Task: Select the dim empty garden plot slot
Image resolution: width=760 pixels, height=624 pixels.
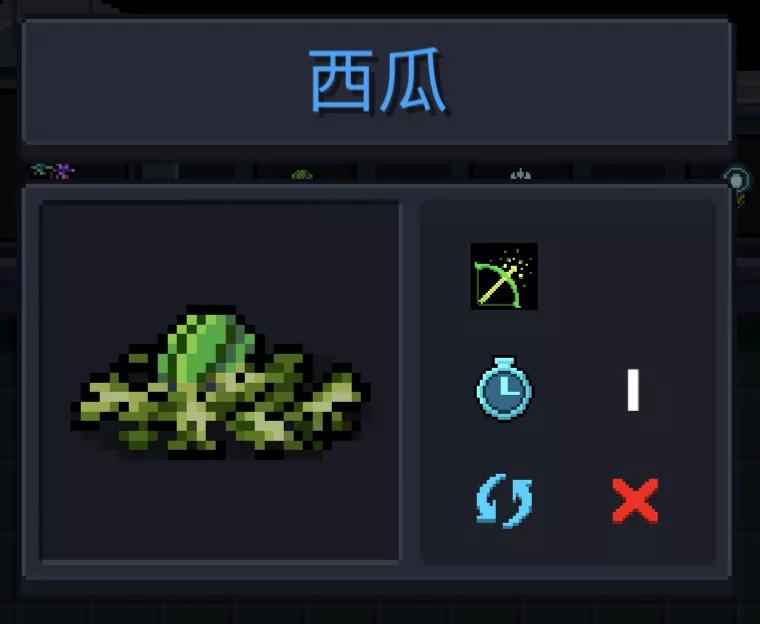Action: (161, 172)
